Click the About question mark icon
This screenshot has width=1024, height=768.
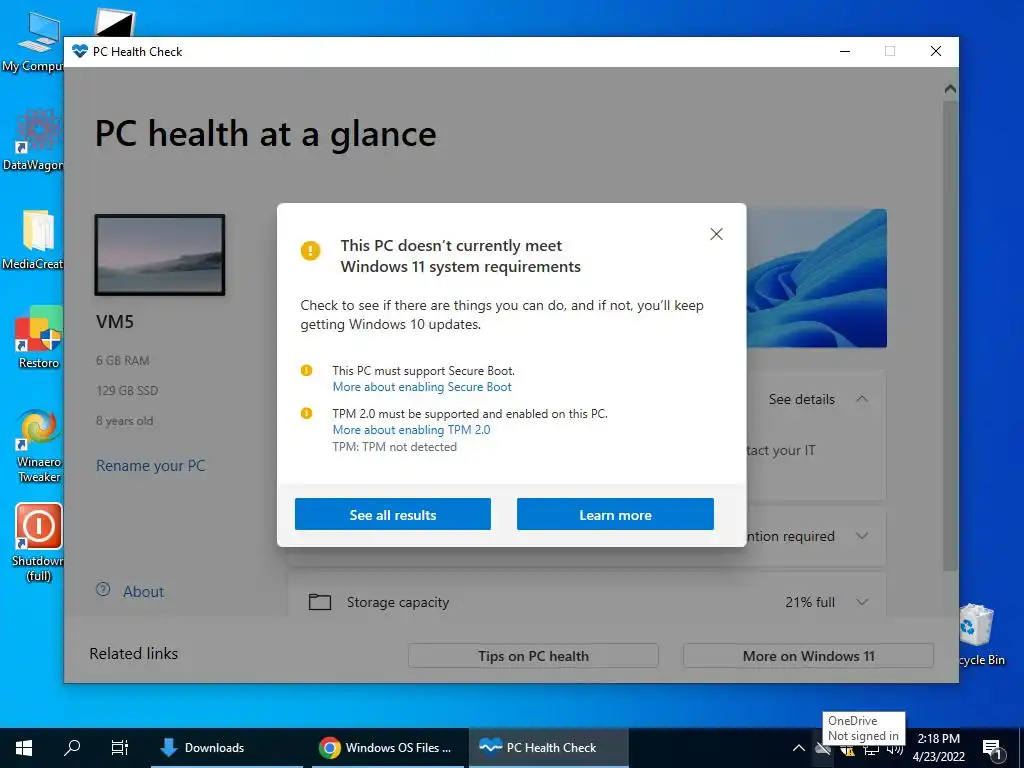coord(103,590)
